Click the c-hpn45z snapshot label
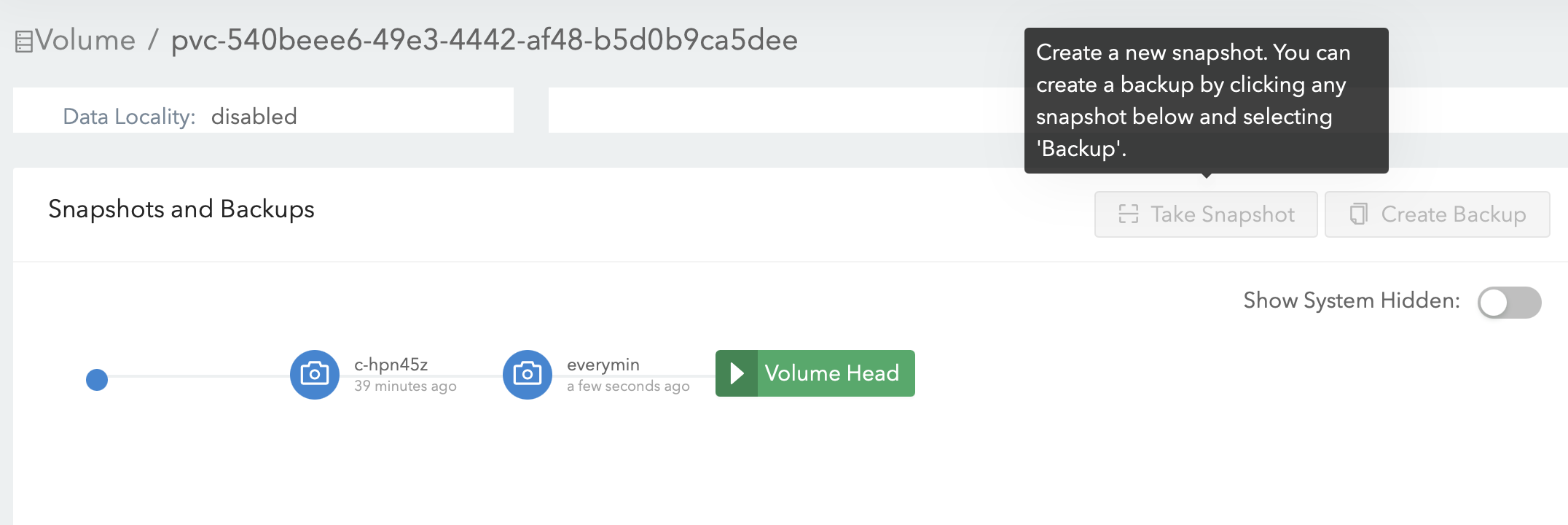This screenshot has height=525, width=1568. 392,365
